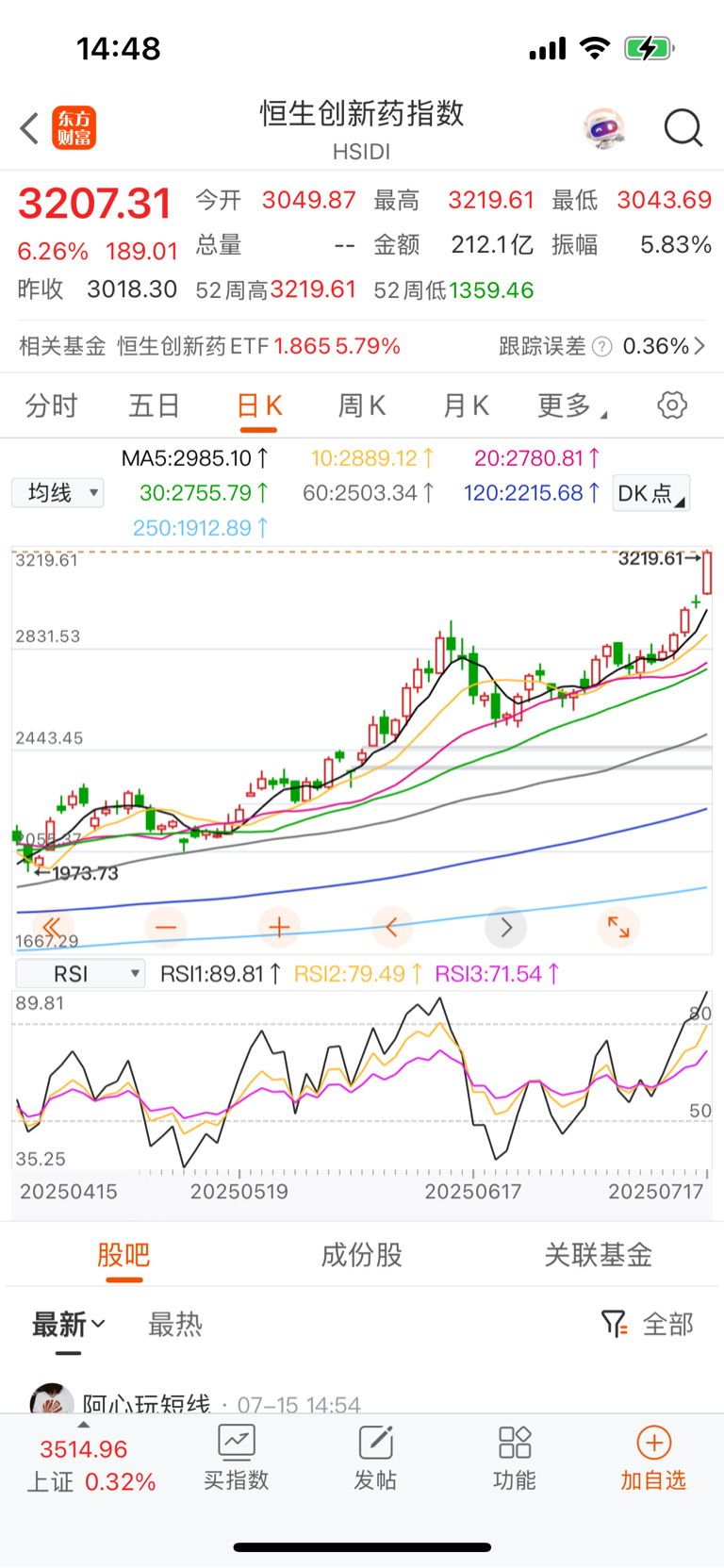
Task: Select the 周K tab
Action: [x=362, y=405]
